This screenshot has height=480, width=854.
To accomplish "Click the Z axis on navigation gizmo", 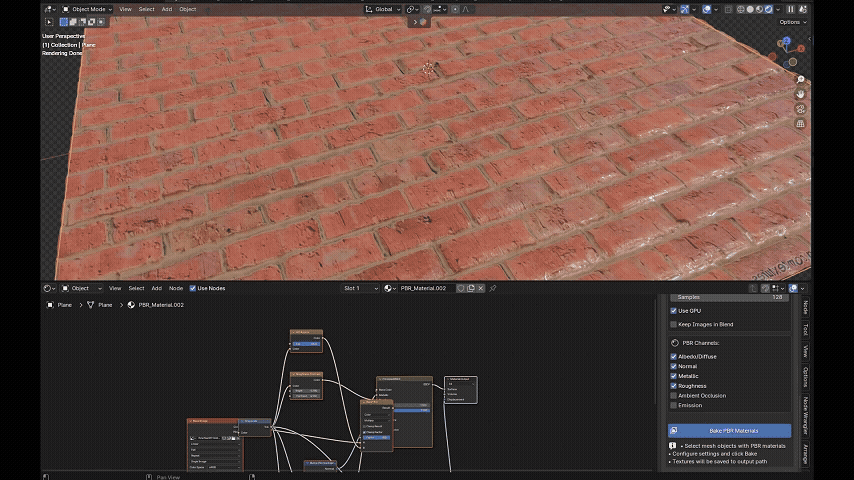I will tap(786, 41).
